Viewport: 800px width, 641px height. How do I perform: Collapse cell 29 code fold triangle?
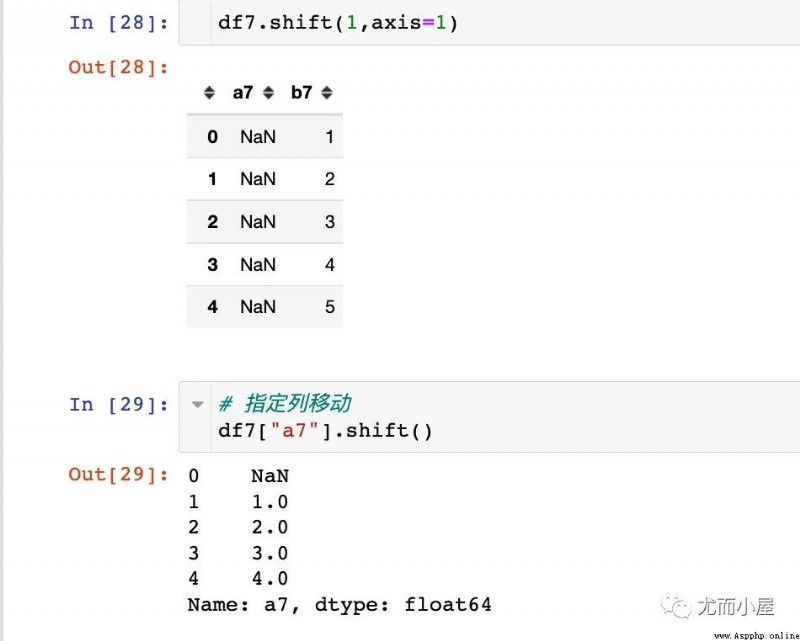(197, 404)
